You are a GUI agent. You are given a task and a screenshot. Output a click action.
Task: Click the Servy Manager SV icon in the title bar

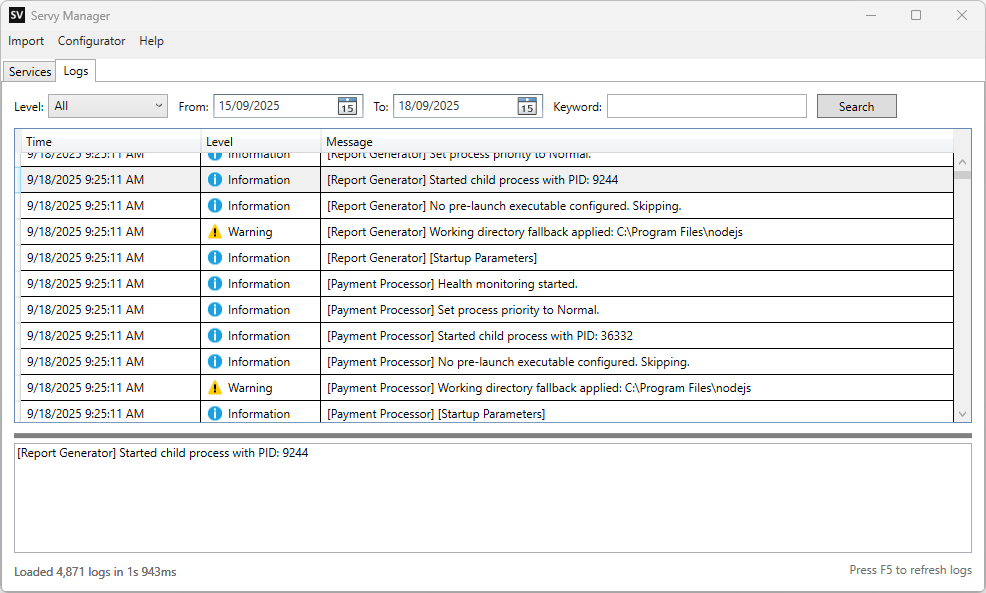point(14,15)
